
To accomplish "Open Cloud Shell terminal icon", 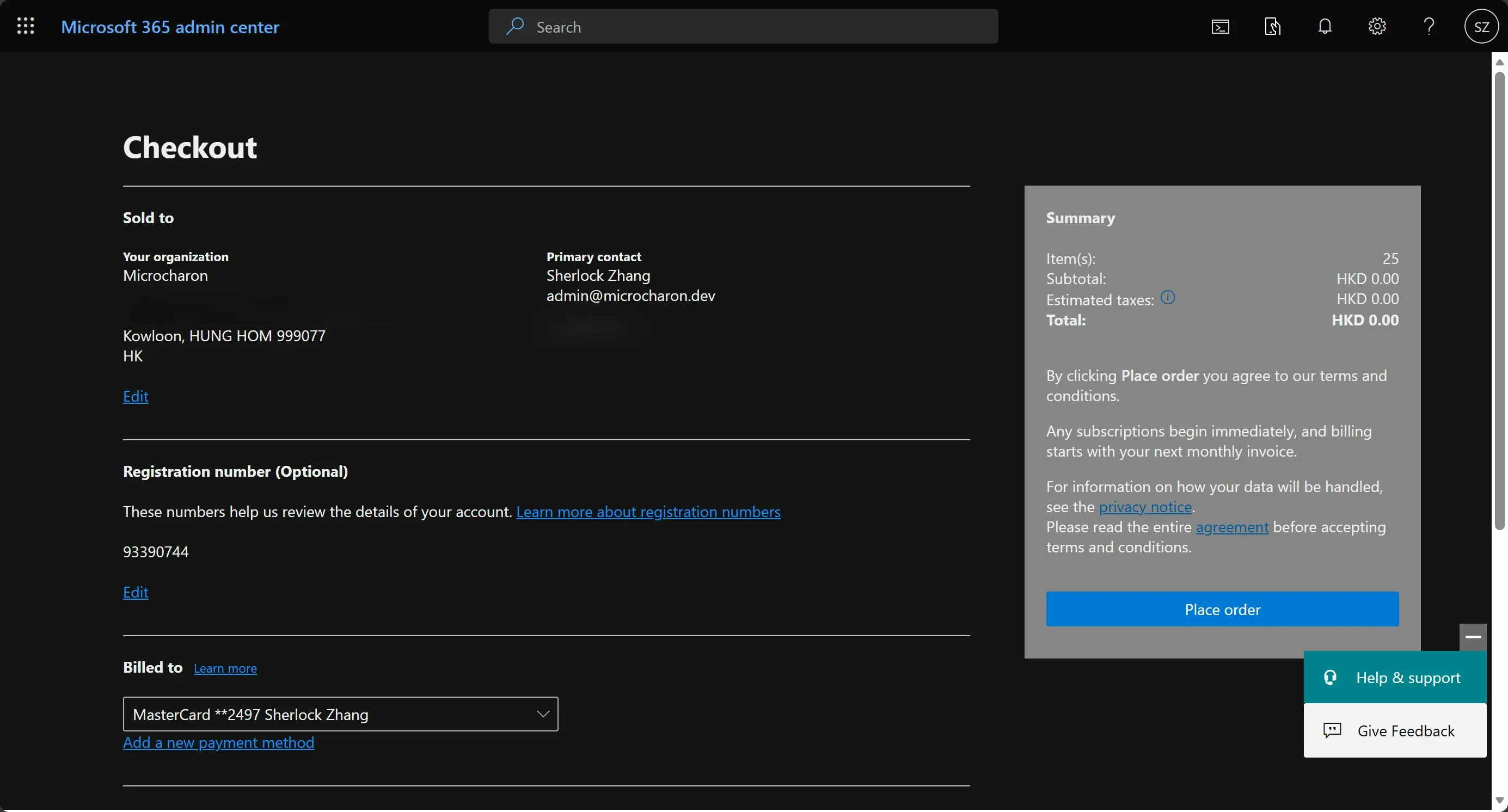I will 1220,27.
